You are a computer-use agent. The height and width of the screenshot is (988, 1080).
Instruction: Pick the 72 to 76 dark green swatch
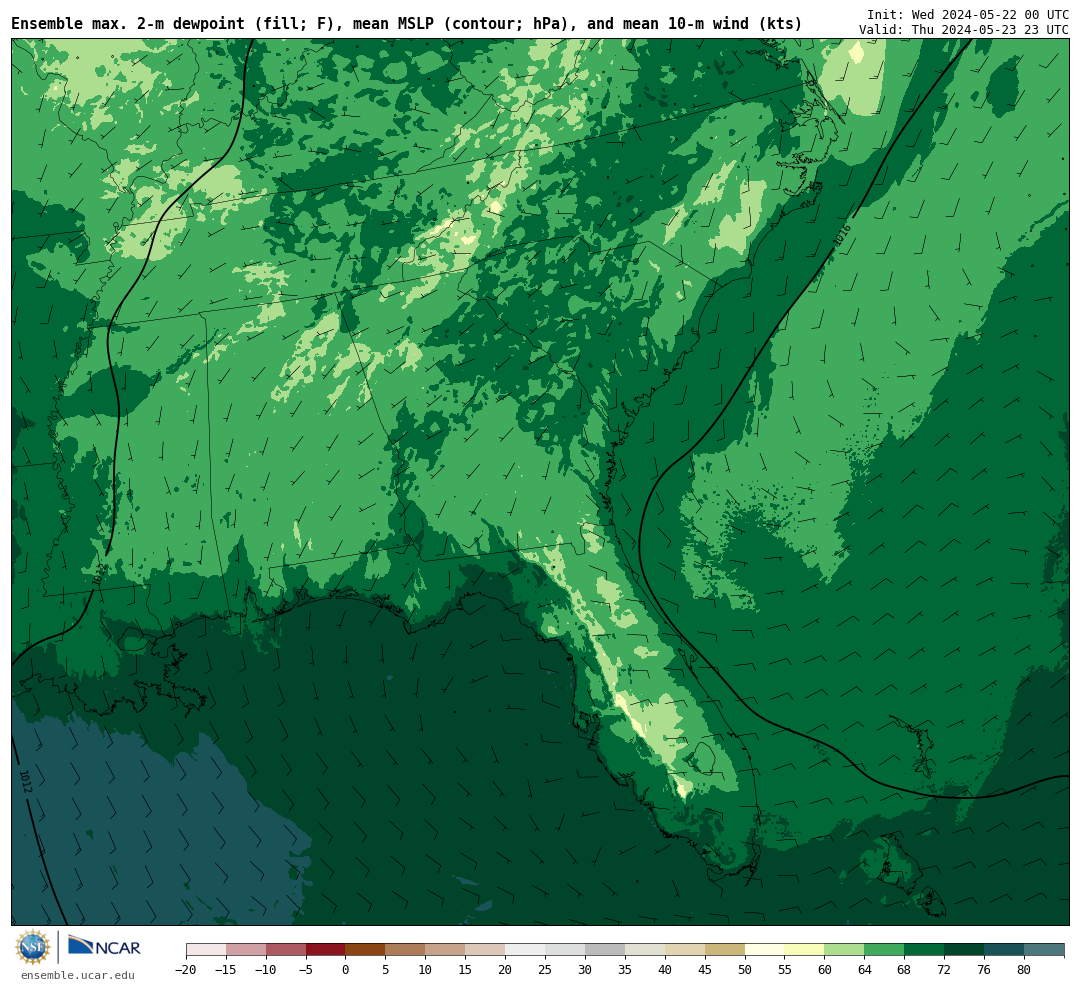point(965,950)
